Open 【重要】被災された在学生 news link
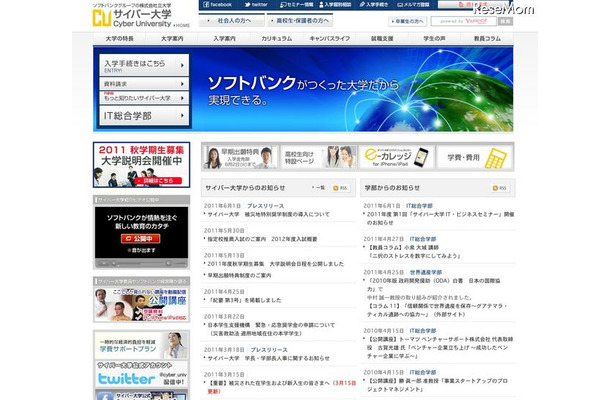 [x=282, y=387]
